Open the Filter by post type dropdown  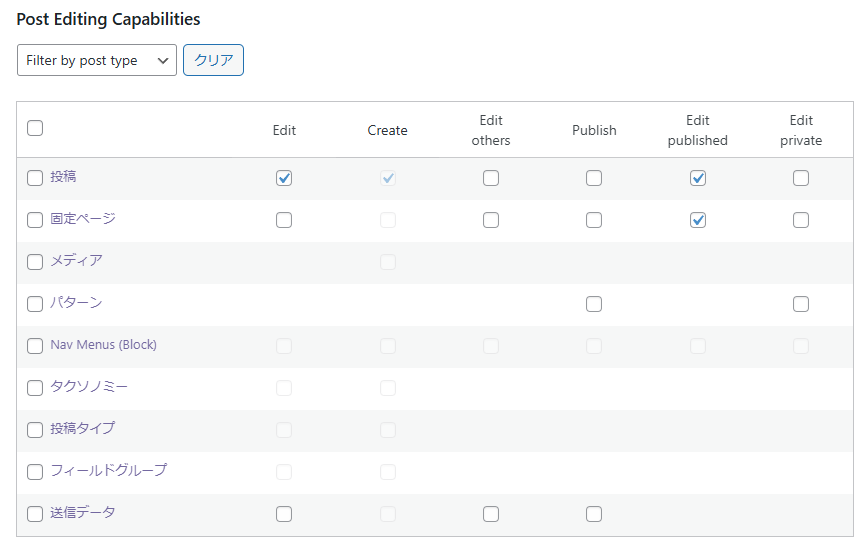pyautogui.click(x=97, y=60)
